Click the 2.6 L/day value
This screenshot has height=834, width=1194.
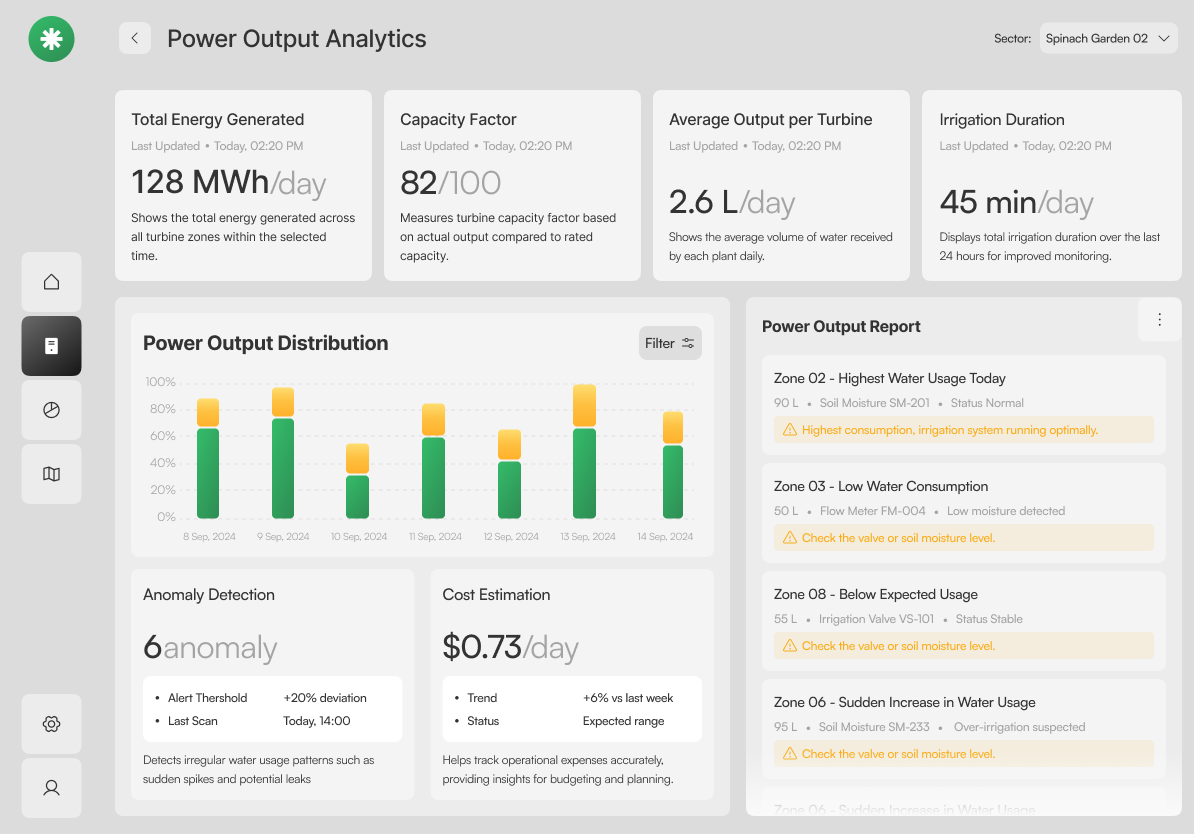click(x=732, y=203)
